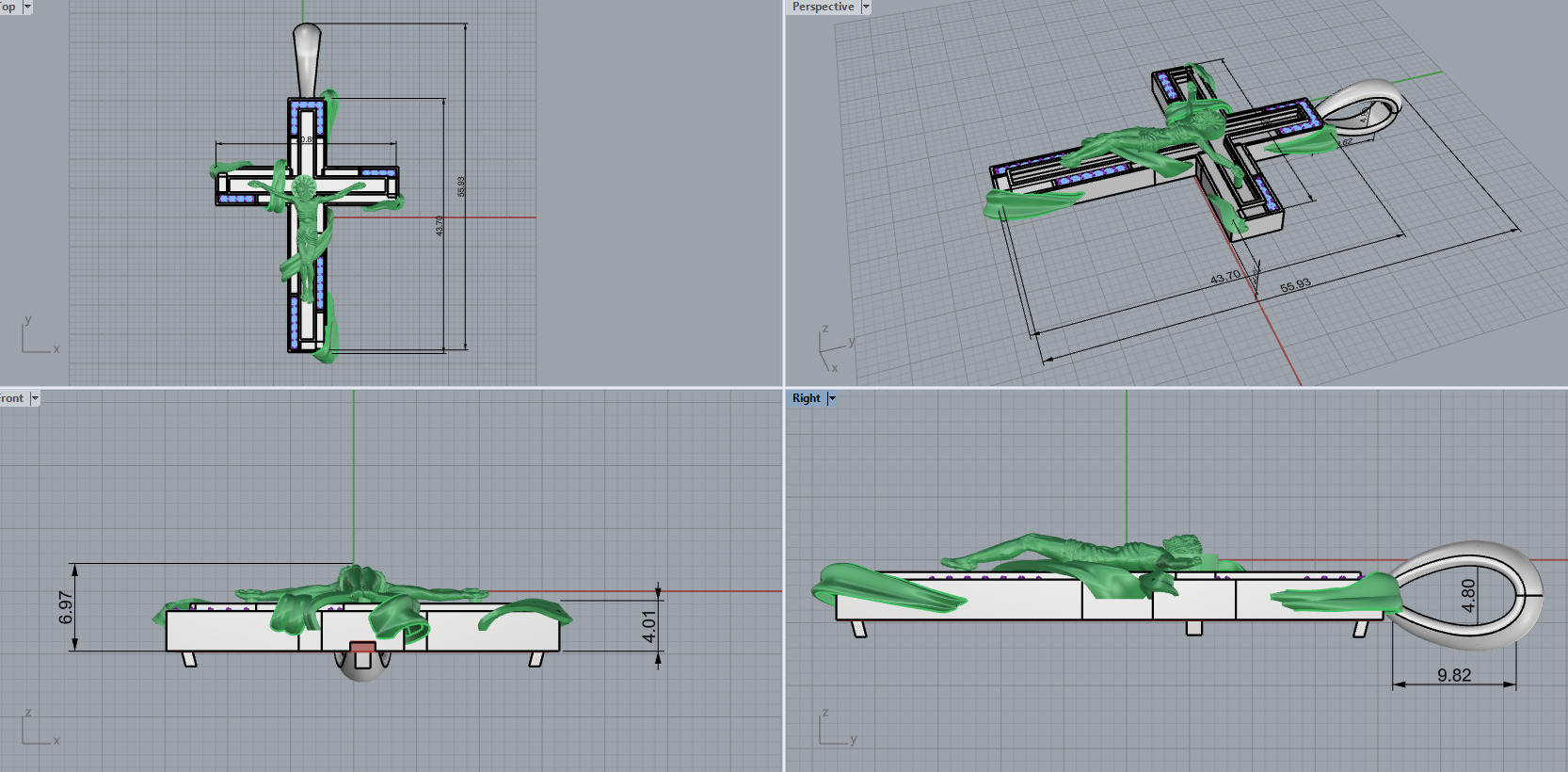Select the 6.97 dimension text in Front view

pos(65,607)
